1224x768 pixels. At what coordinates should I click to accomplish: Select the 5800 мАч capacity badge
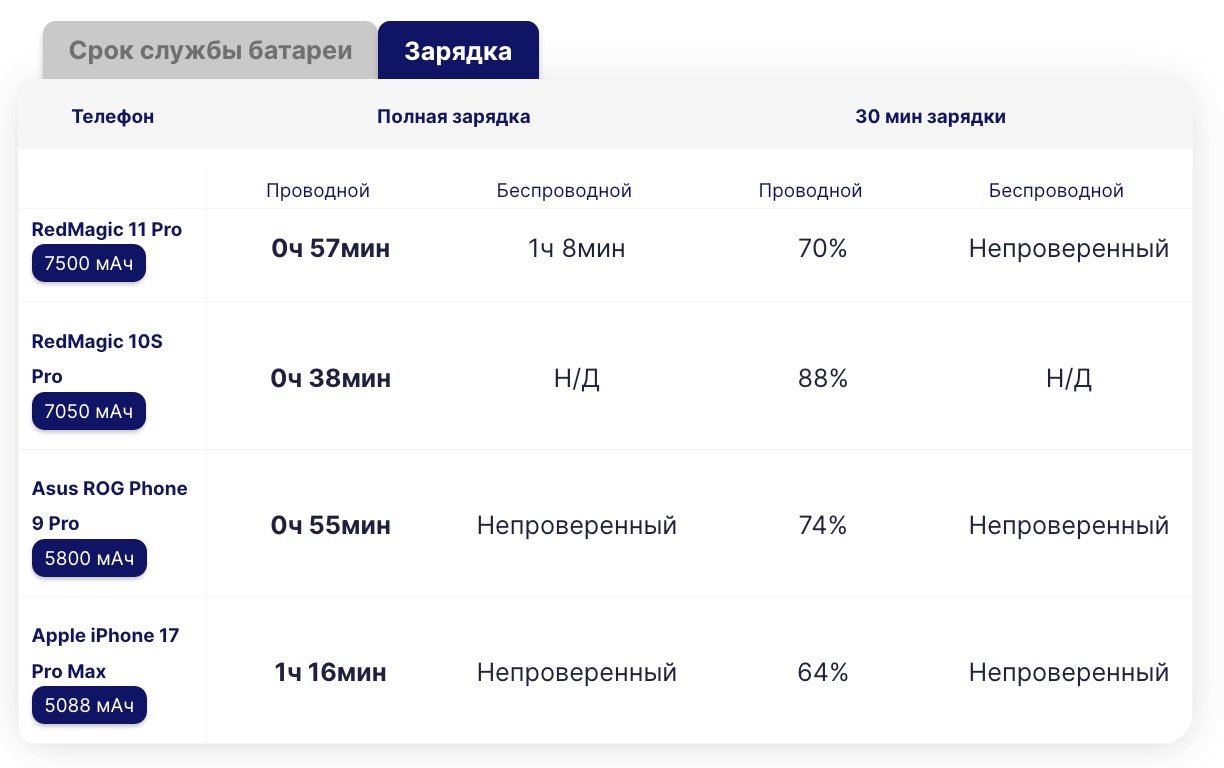(x=89, y=559)
